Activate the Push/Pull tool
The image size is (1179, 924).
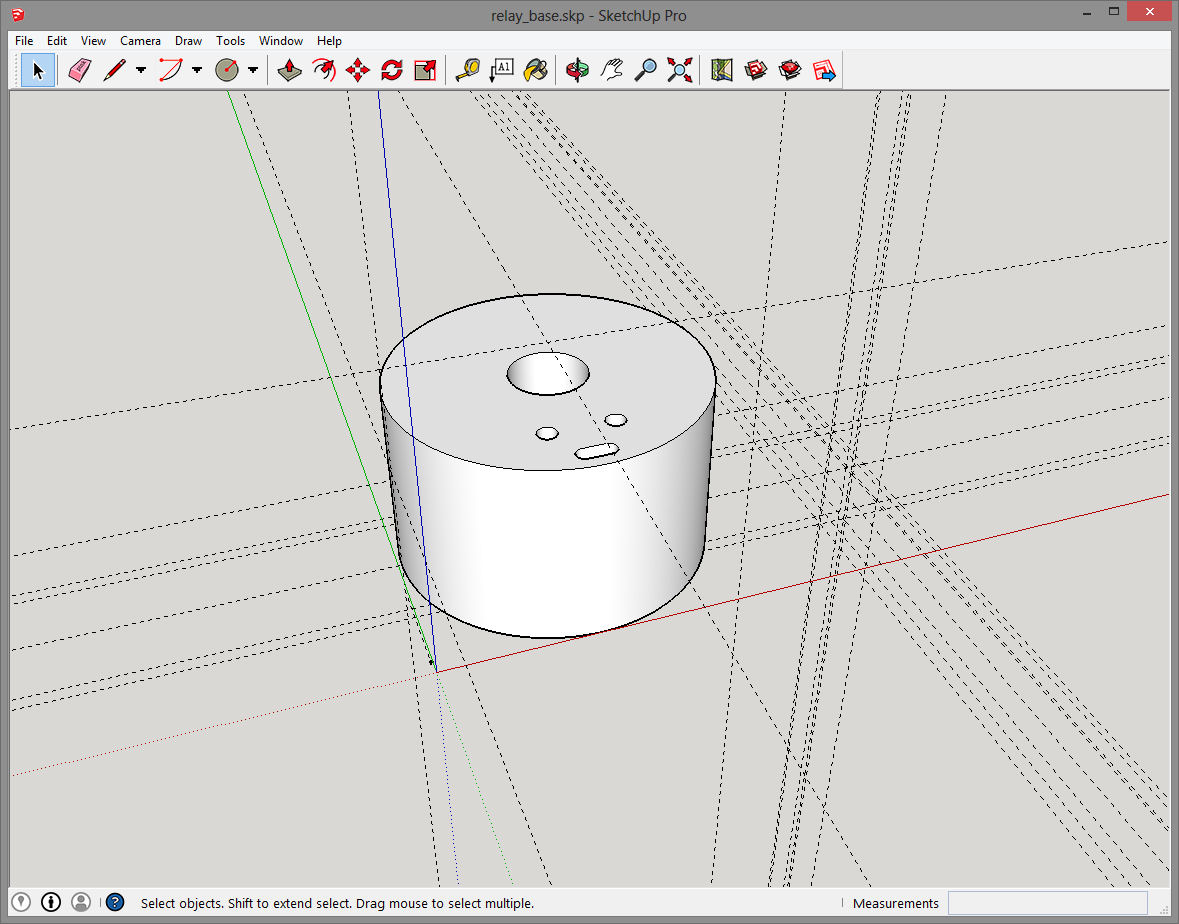(290, 70)
